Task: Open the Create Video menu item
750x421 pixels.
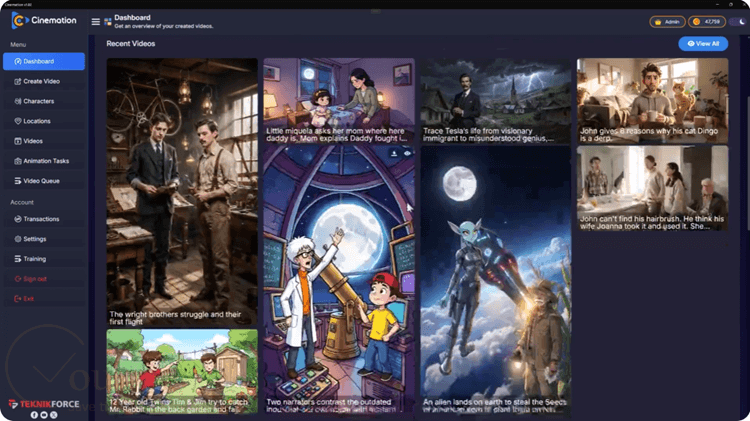Action: [x=44, y=81]
